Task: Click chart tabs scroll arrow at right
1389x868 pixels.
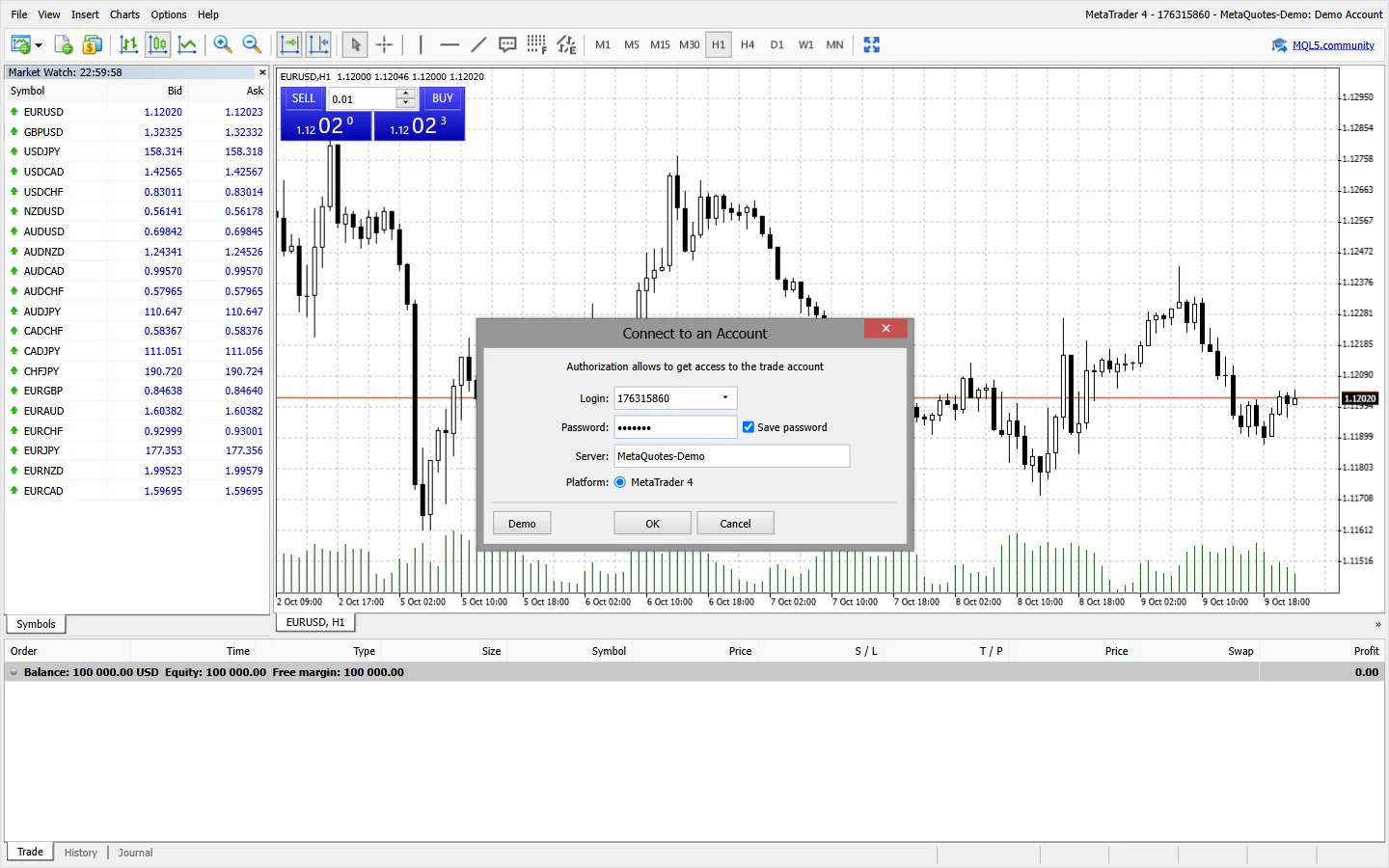Action: (x=1377, y=624)
